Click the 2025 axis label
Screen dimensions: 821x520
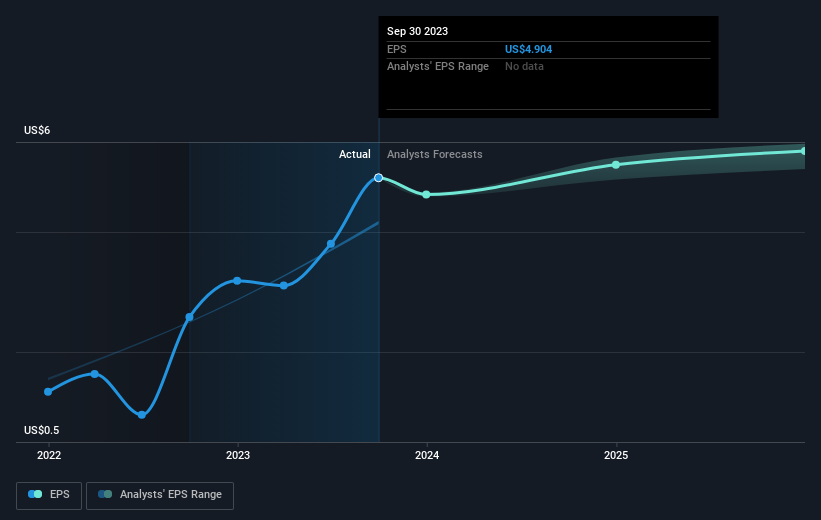pyautogui.click(x=616, y=456)
